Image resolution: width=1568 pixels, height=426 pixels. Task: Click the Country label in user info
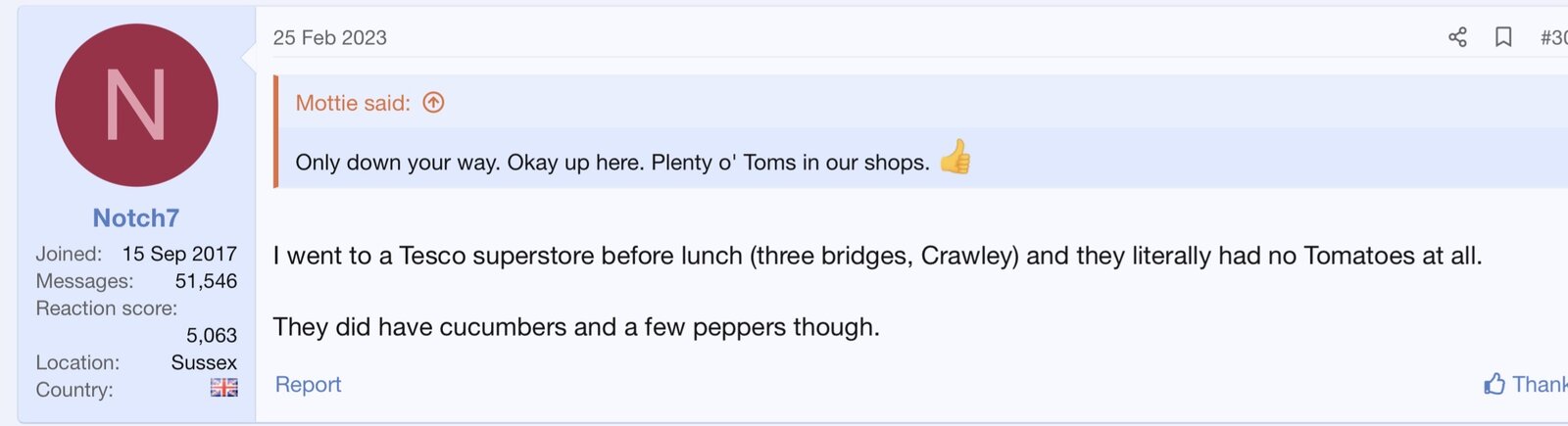coord(74,390)
